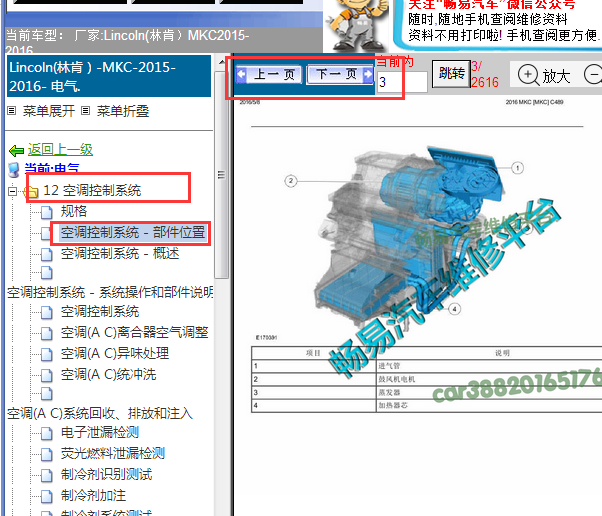
Task: Click the page icon beside 制冷剂识别测试
Action: coord(47,475)
